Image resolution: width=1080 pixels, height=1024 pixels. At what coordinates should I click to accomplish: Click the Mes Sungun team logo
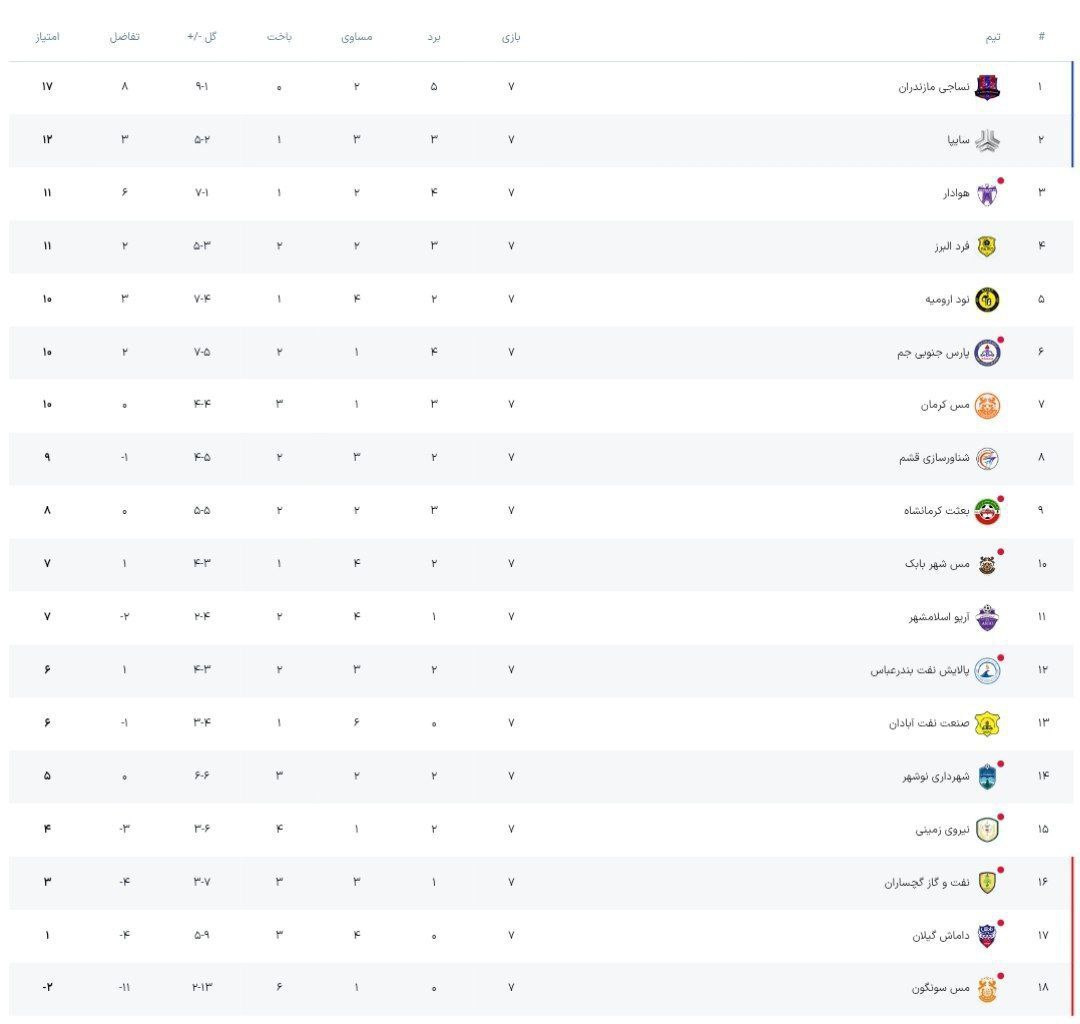click(987, 988)
